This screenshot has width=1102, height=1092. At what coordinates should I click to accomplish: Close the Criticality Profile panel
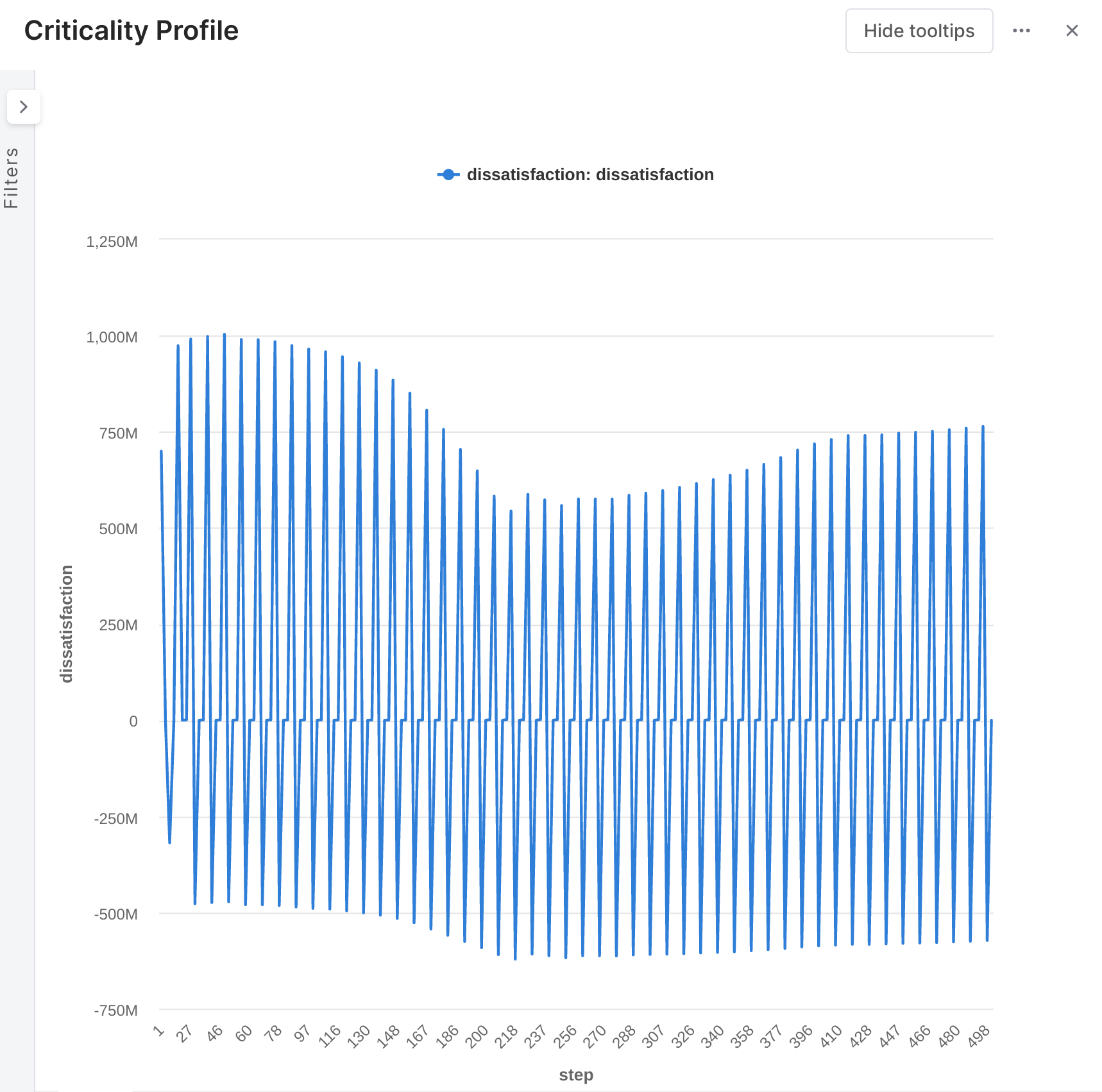click(x=1071, y=31)
